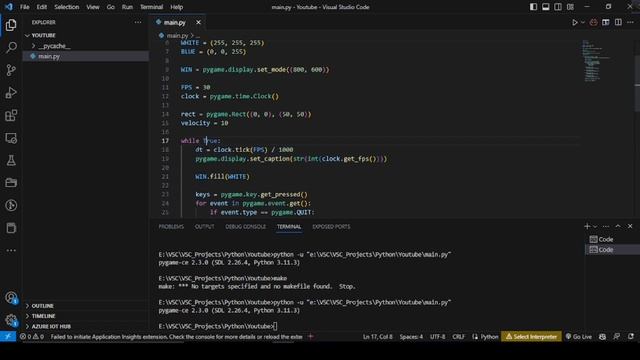Switch to the TERMINAL tab
This screenshot has height=360, width=640.
(x=289, y=227)
